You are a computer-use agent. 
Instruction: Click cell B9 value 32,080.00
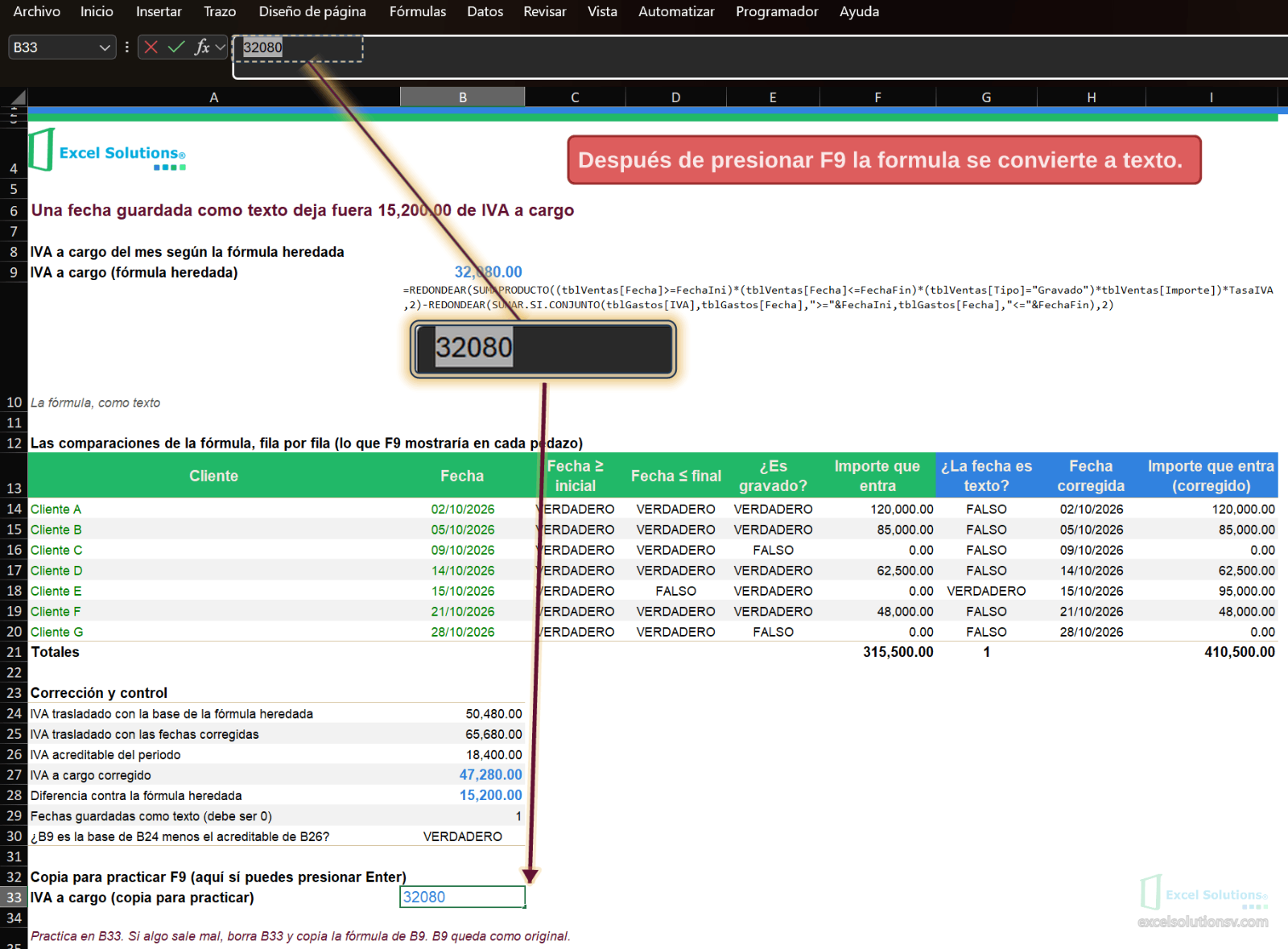488,272
